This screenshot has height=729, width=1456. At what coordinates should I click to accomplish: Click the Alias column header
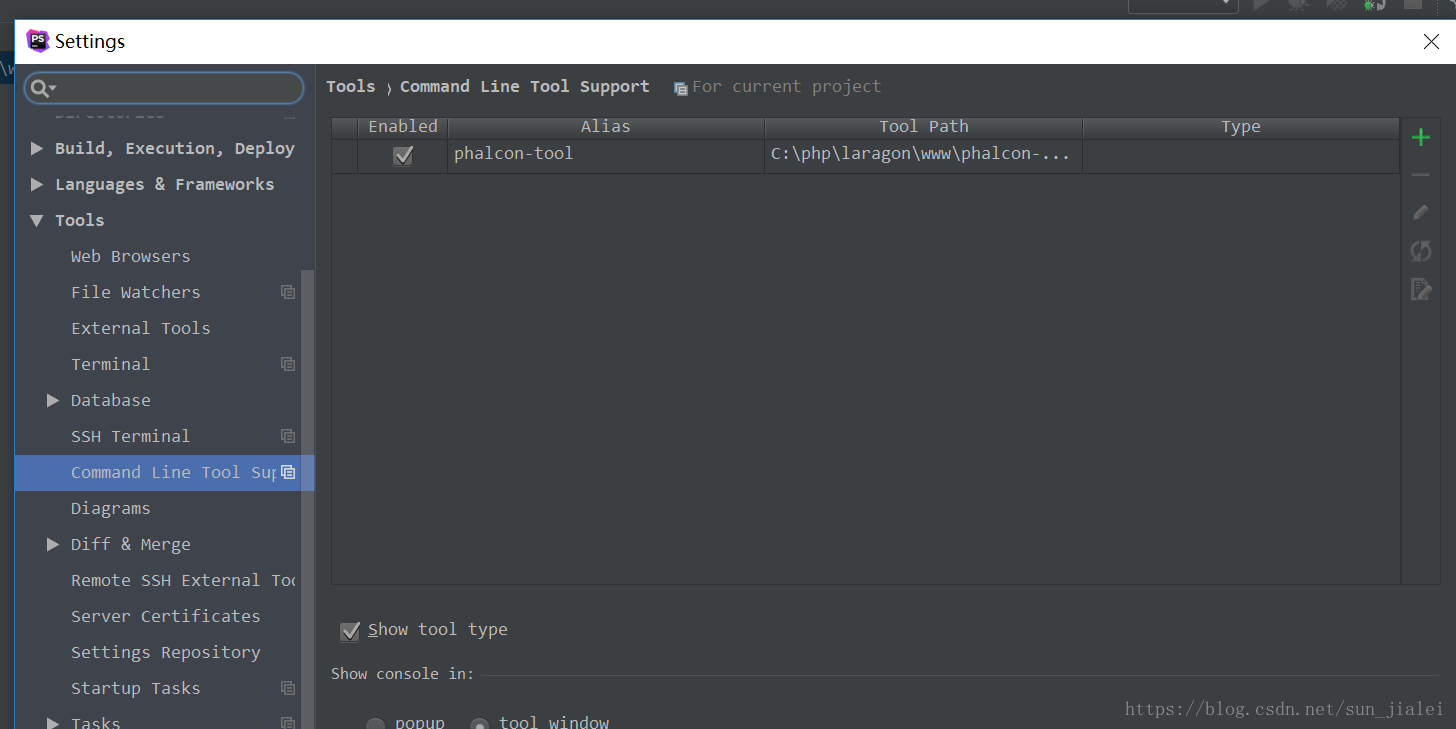pos(606,127)
